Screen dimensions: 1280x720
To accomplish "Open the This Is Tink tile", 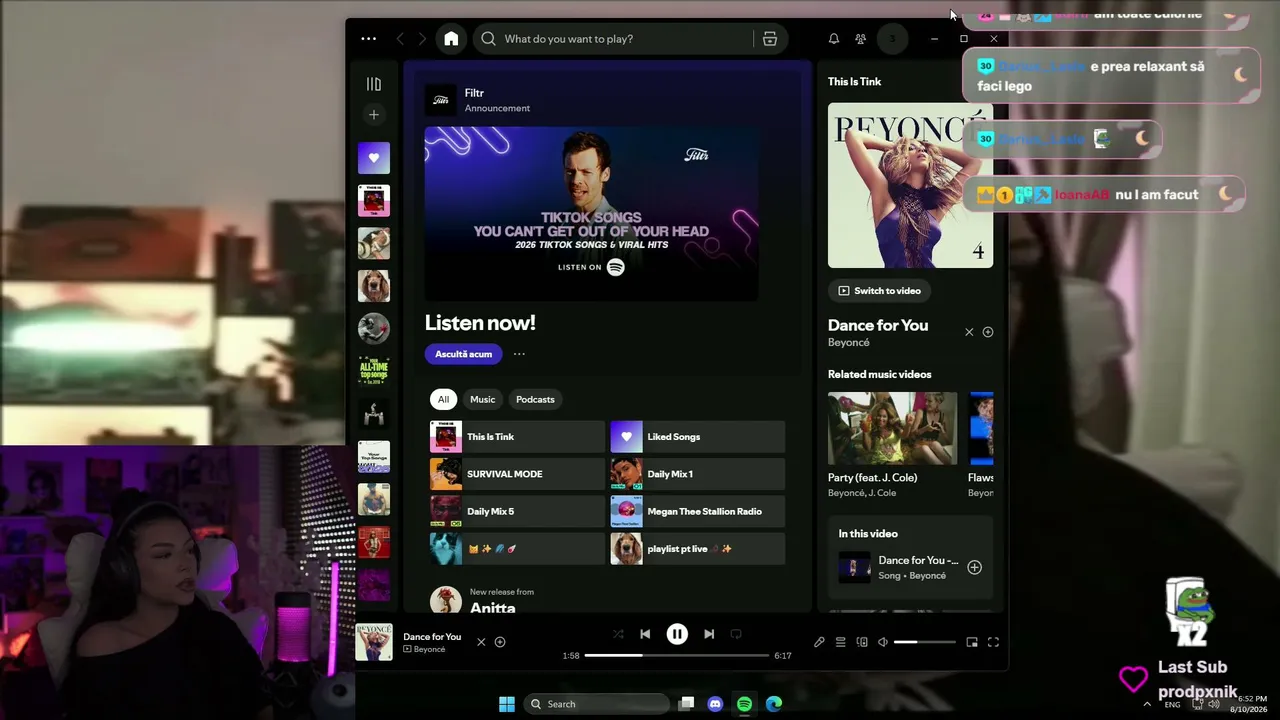I will tap(517, 437).
